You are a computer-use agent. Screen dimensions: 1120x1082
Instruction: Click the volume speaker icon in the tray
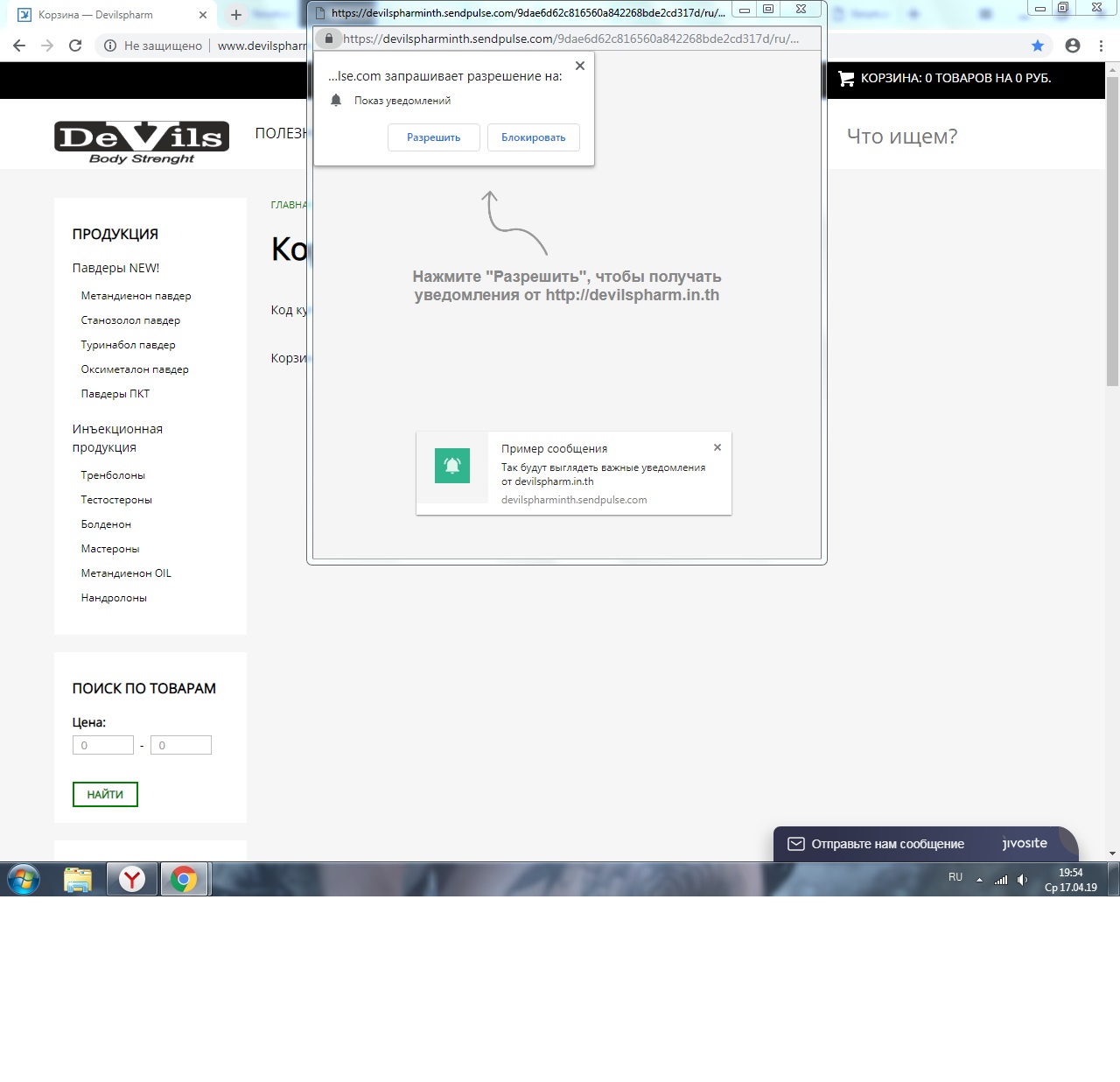point(1022,880)
